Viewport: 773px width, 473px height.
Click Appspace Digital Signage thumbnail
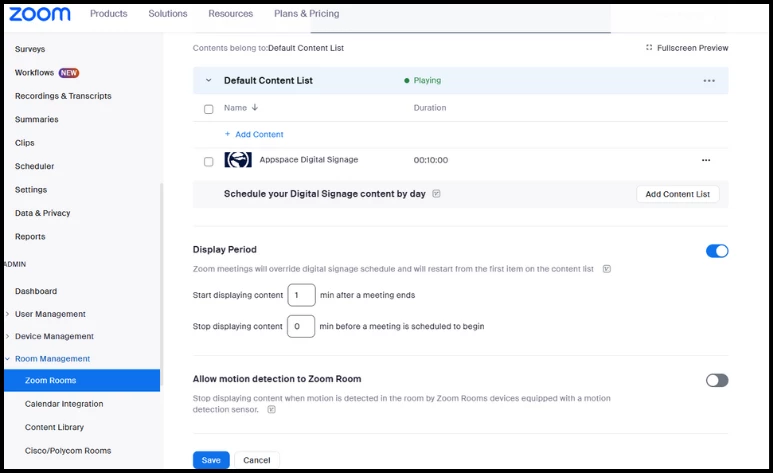tap(238, 160)
